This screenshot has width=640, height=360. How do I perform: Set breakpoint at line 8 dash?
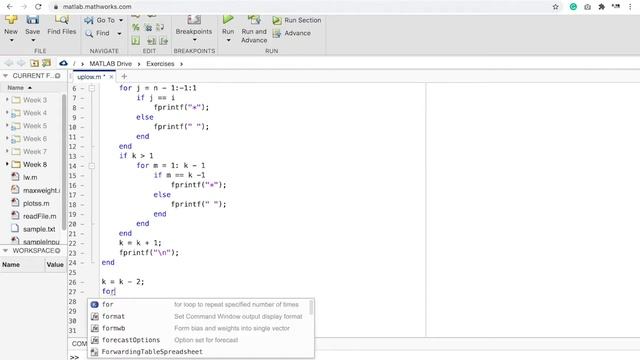point(82,108)
